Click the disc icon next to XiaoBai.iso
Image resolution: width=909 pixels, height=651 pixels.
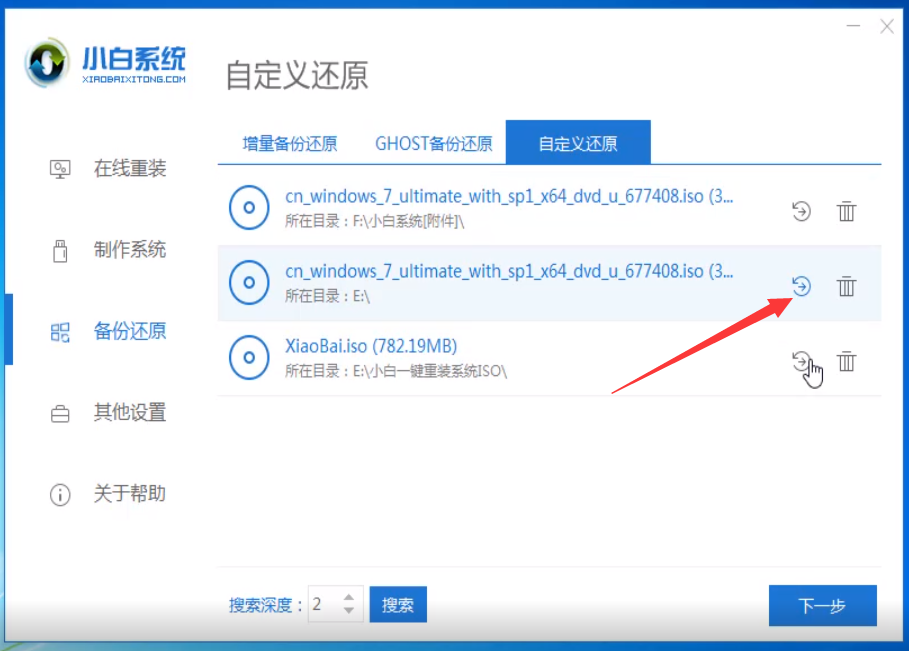point(249,357)
